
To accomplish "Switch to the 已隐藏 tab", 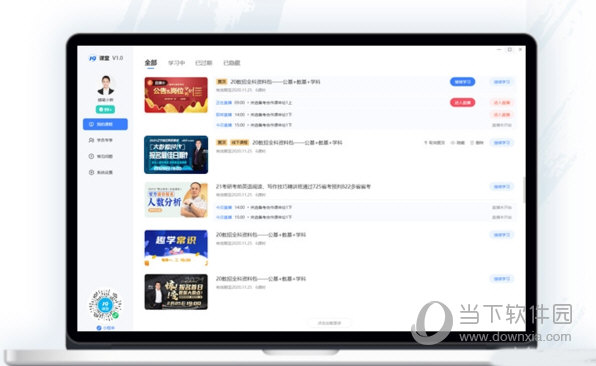I will (231, 63).
